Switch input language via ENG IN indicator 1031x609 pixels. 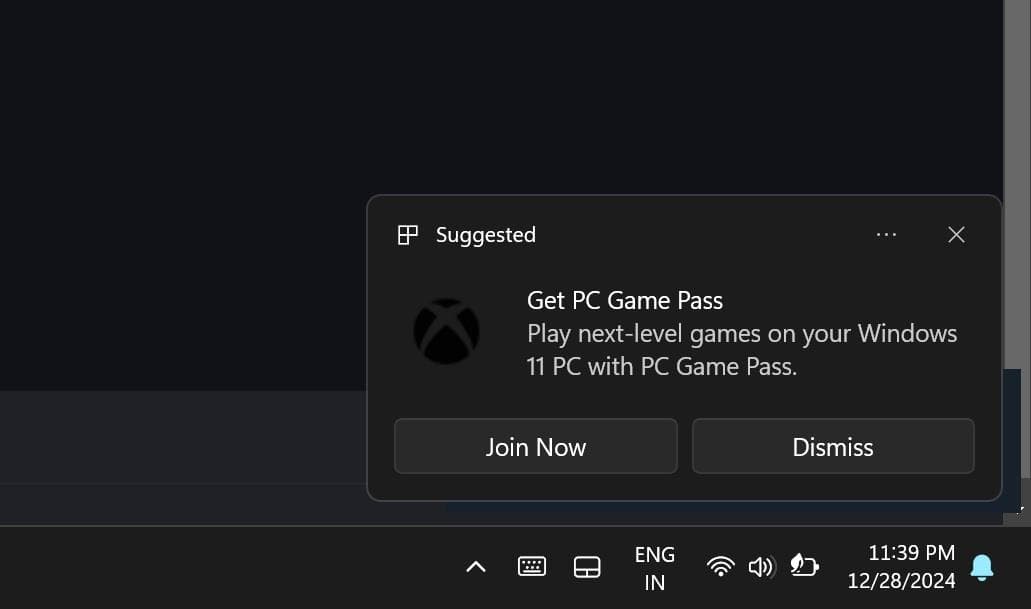(x=655, y=566)
